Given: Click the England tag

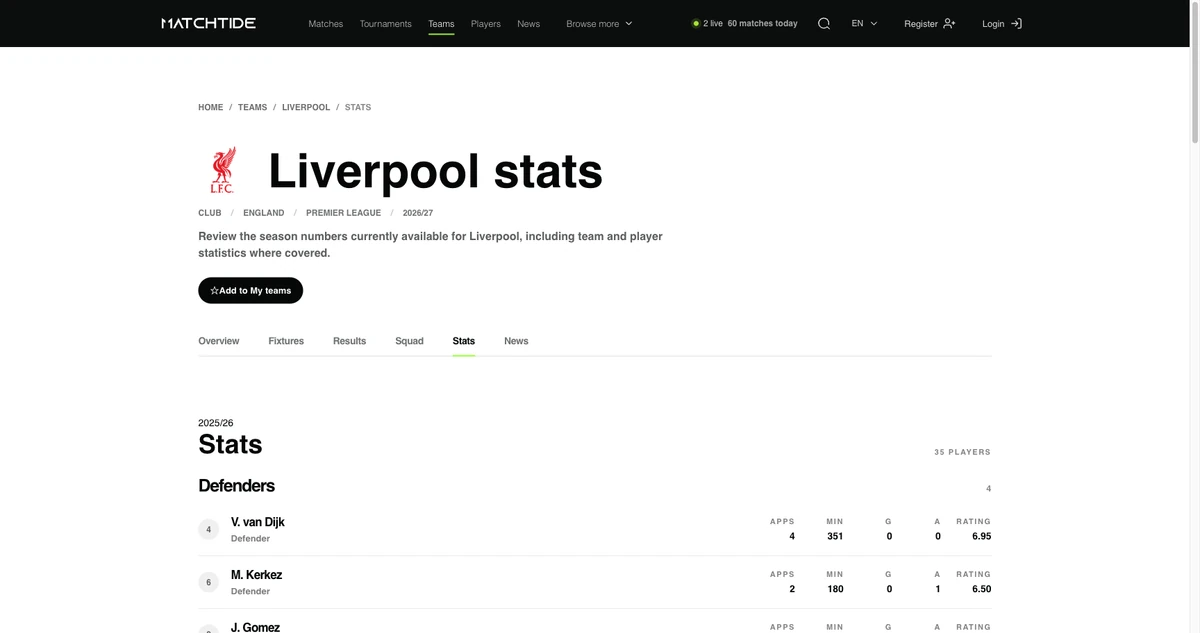Looking at the screenshot, I should pos(264,213).
